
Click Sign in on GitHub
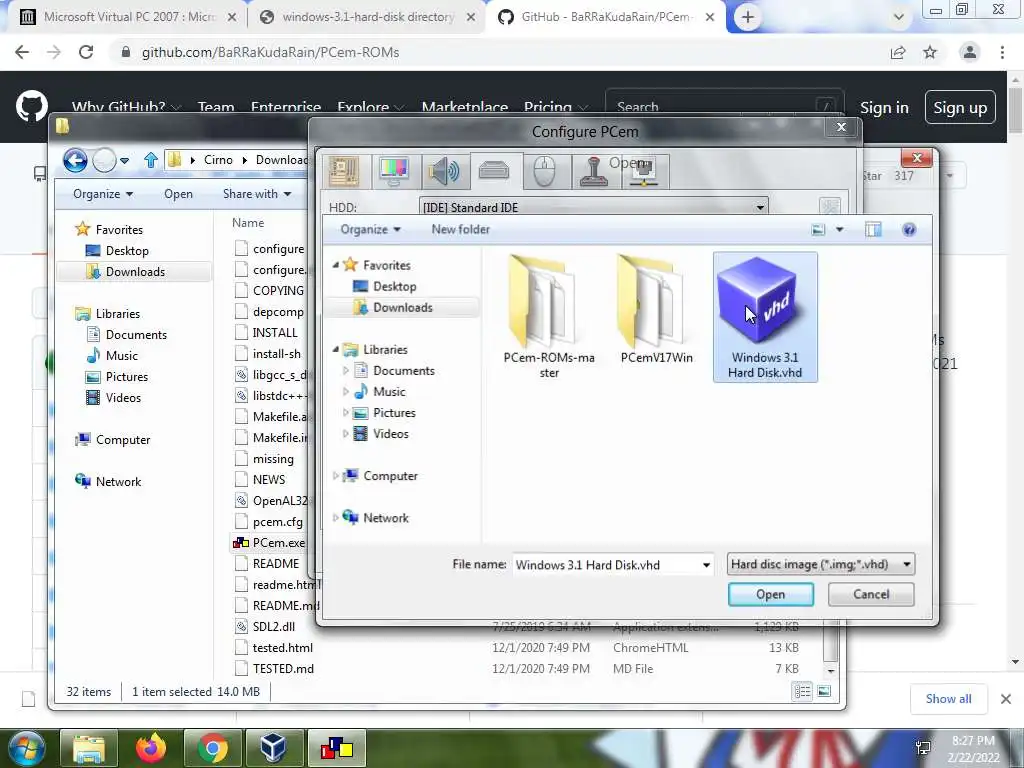884,108
